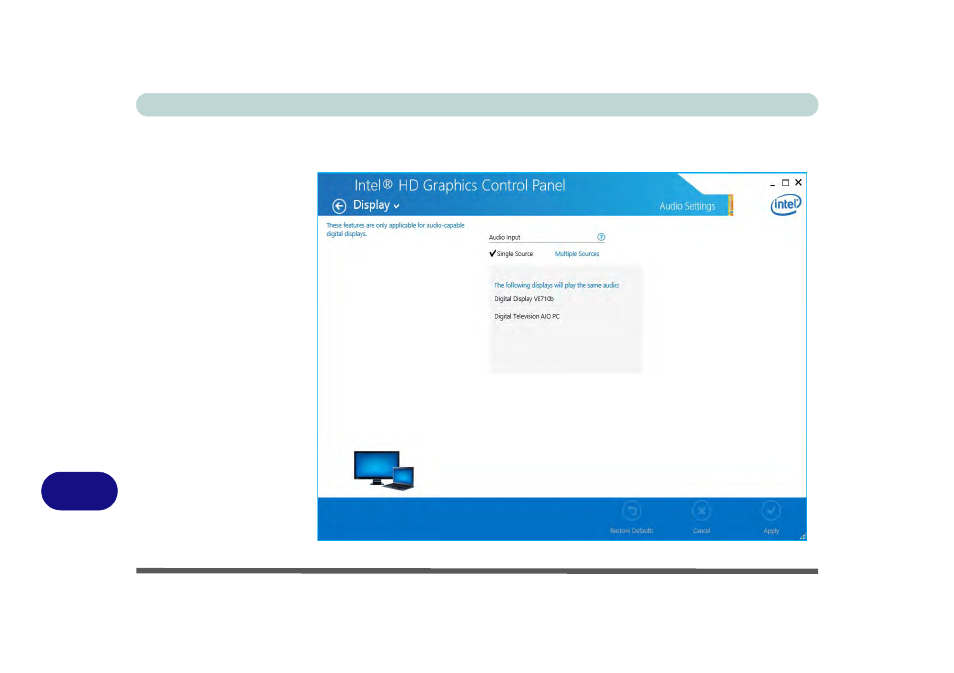Image resolution: width=954 pixels, height=673 pixels.
Task: Click the Audio Input help question icon
Action: (x=601, y=237)
